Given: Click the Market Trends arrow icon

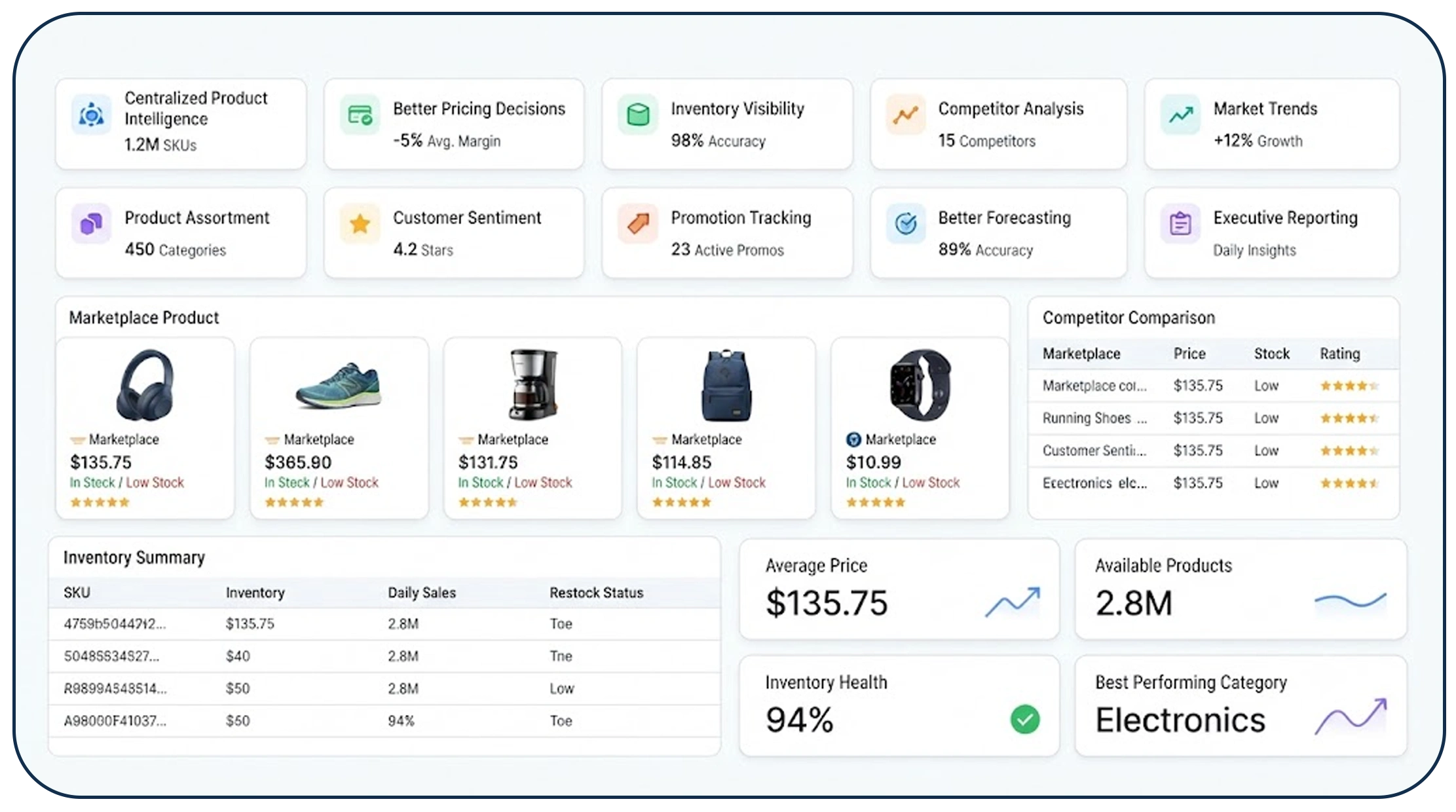Looking at the screenshot, I should (1181, 115).
